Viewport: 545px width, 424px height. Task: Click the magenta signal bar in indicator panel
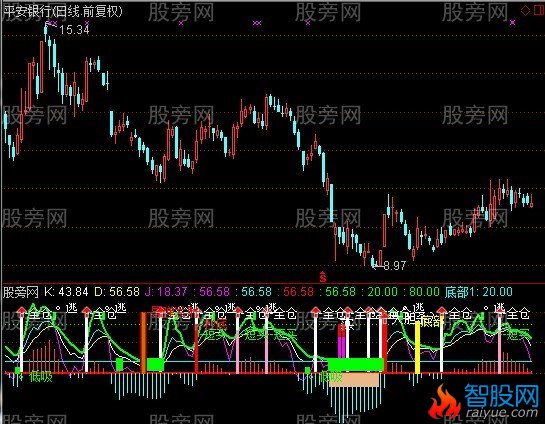[341, 347]
